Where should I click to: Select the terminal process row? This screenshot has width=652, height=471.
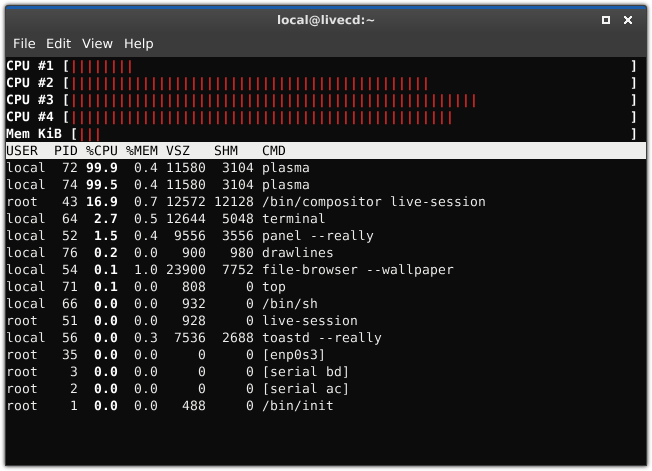coord(326,219)
